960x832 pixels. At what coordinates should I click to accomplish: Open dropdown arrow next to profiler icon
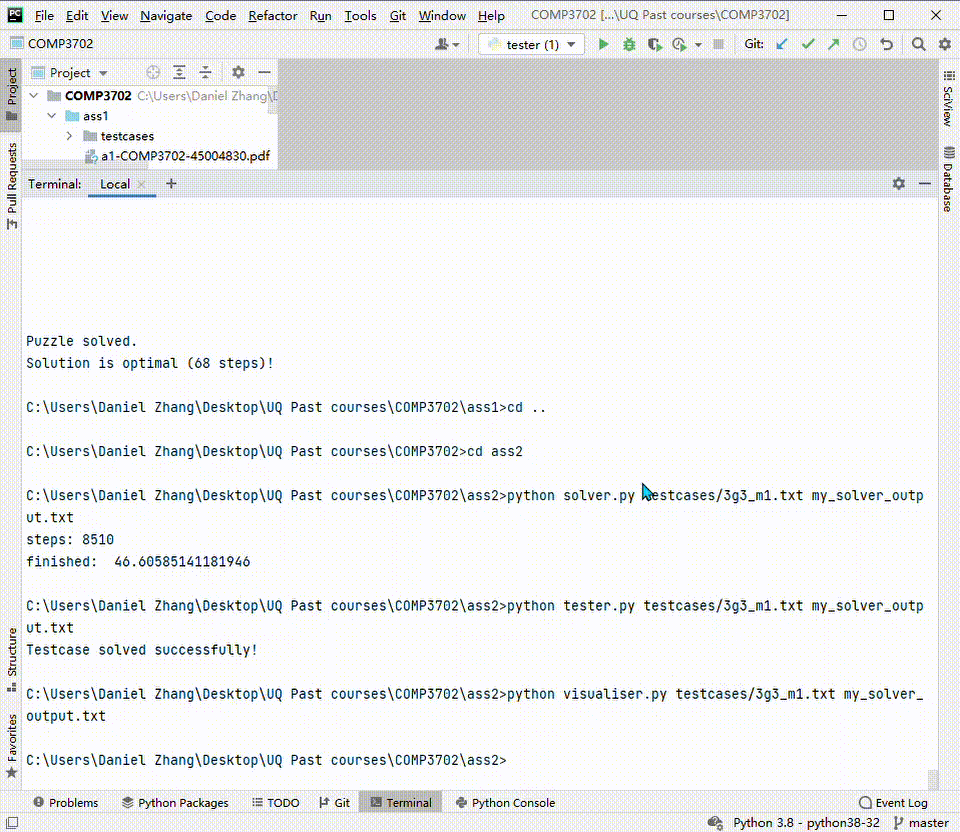[698, 45]
